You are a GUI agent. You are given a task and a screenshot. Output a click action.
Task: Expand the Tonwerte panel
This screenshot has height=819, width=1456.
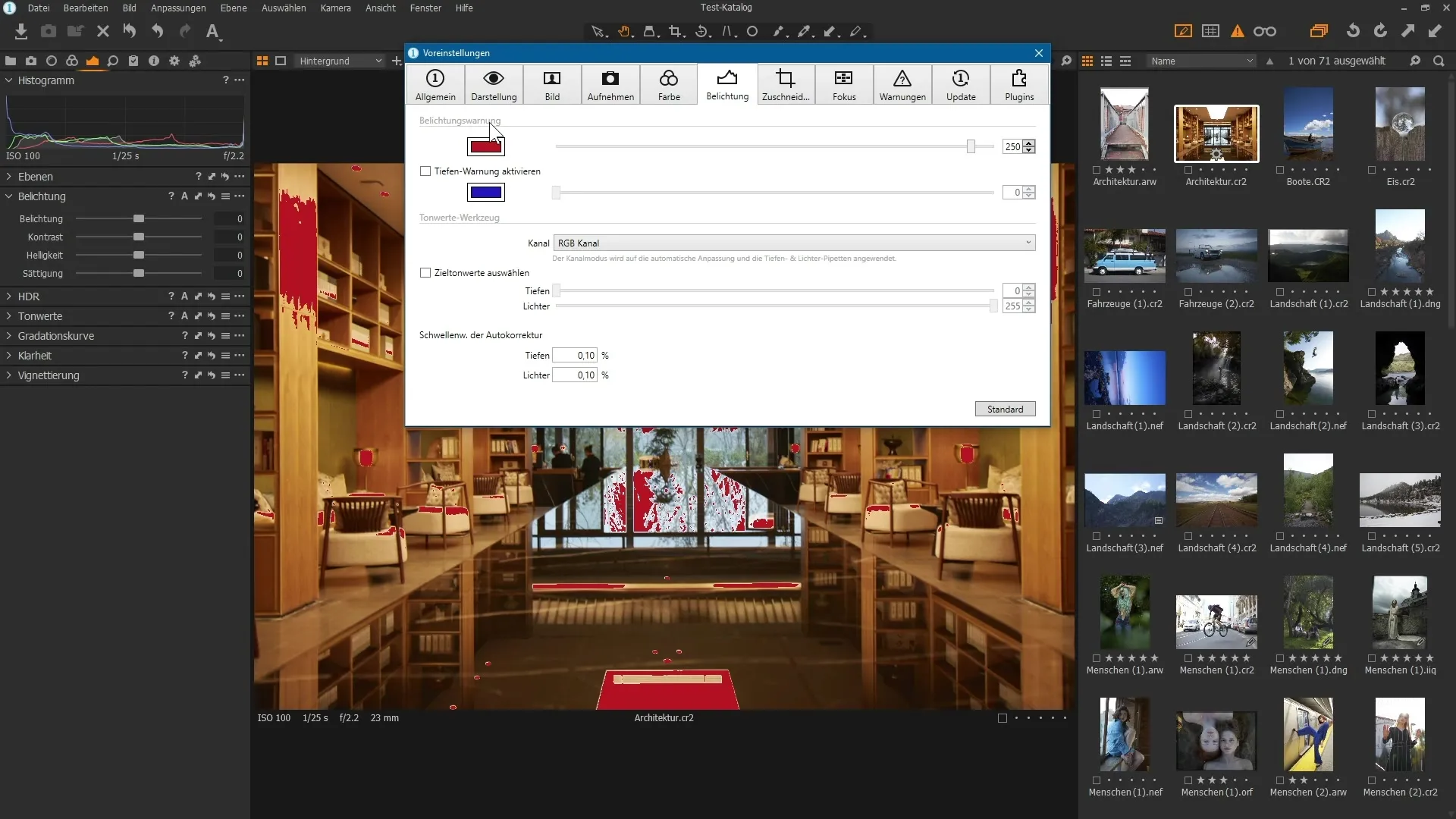point(9,316)
